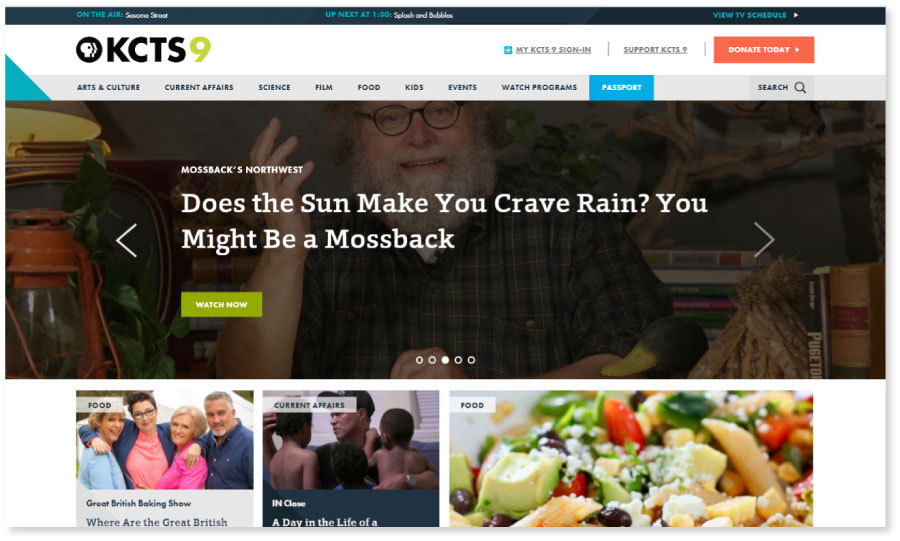
Task: Open Great British Baking Show thumbnail
Action: 165,440
